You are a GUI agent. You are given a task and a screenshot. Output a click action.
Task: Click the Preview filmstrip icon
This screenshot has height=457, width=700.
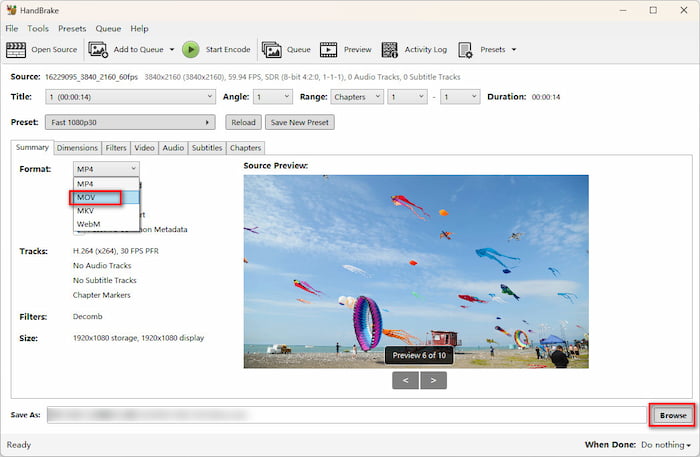click(329, 50)
